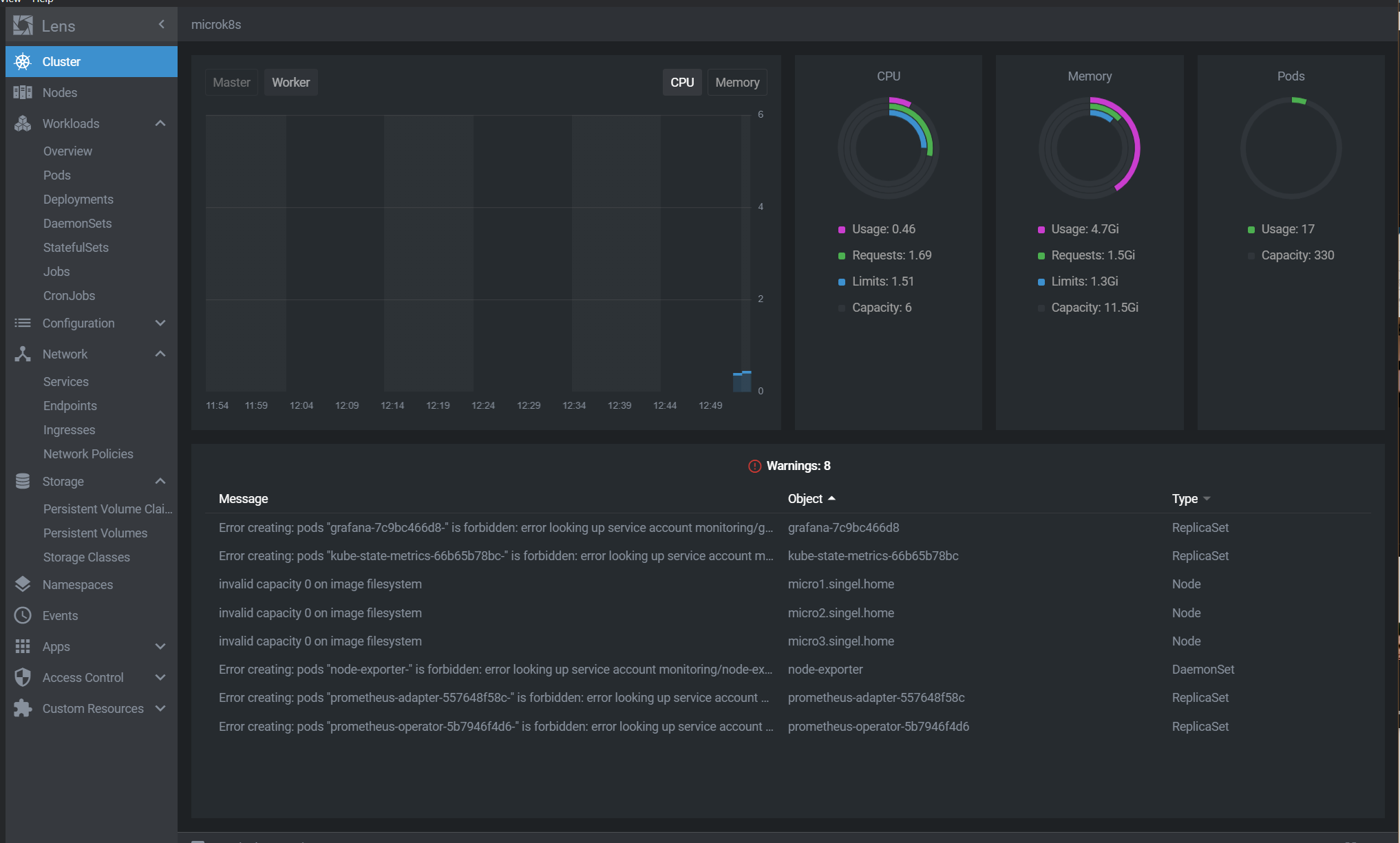Open Persistent Volumes

click(x=95, y=533)
